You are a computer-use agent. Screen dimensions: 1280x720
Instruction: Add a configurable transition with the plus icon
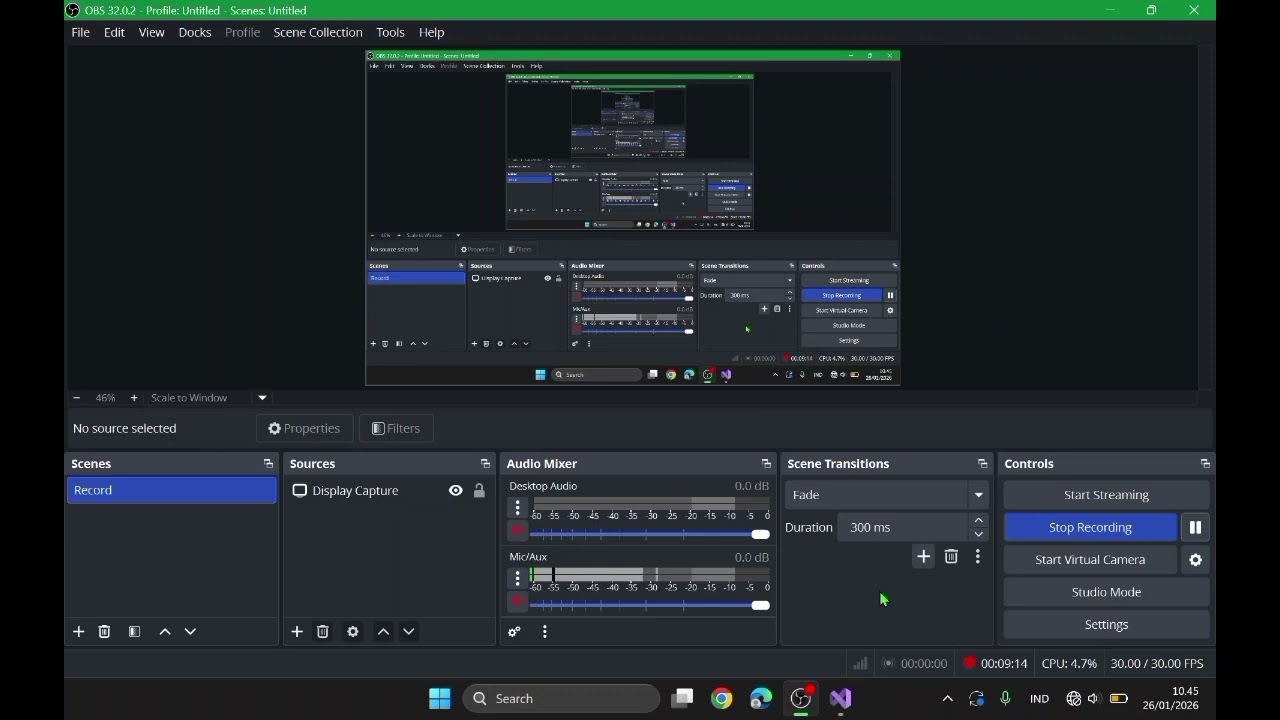[x=923, y=557]
